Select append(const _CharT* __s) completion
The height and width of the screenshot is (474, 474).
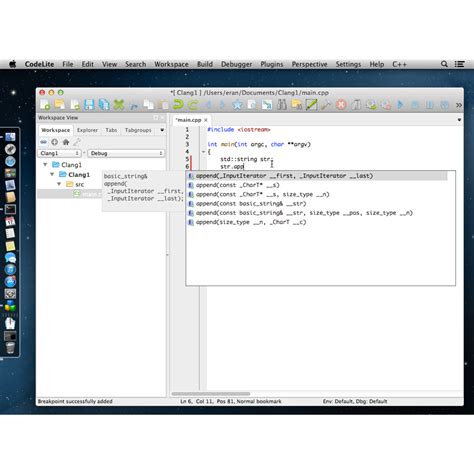[317, 185]
